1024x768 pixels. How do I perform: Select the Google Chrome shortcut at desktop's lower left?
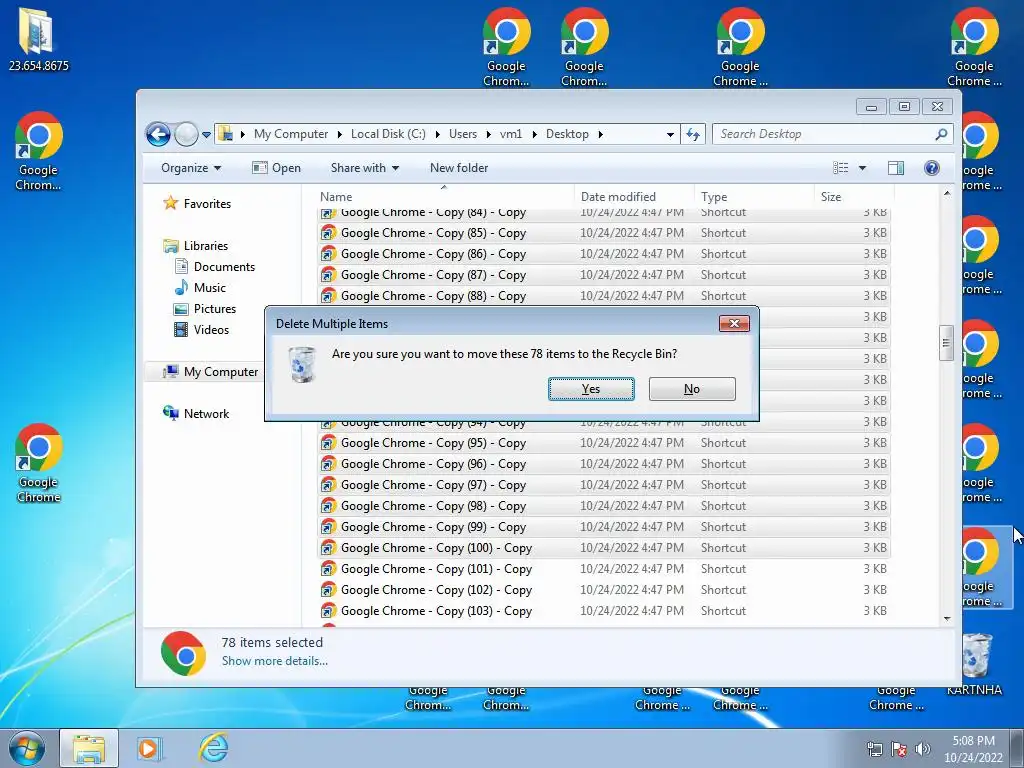39,464
